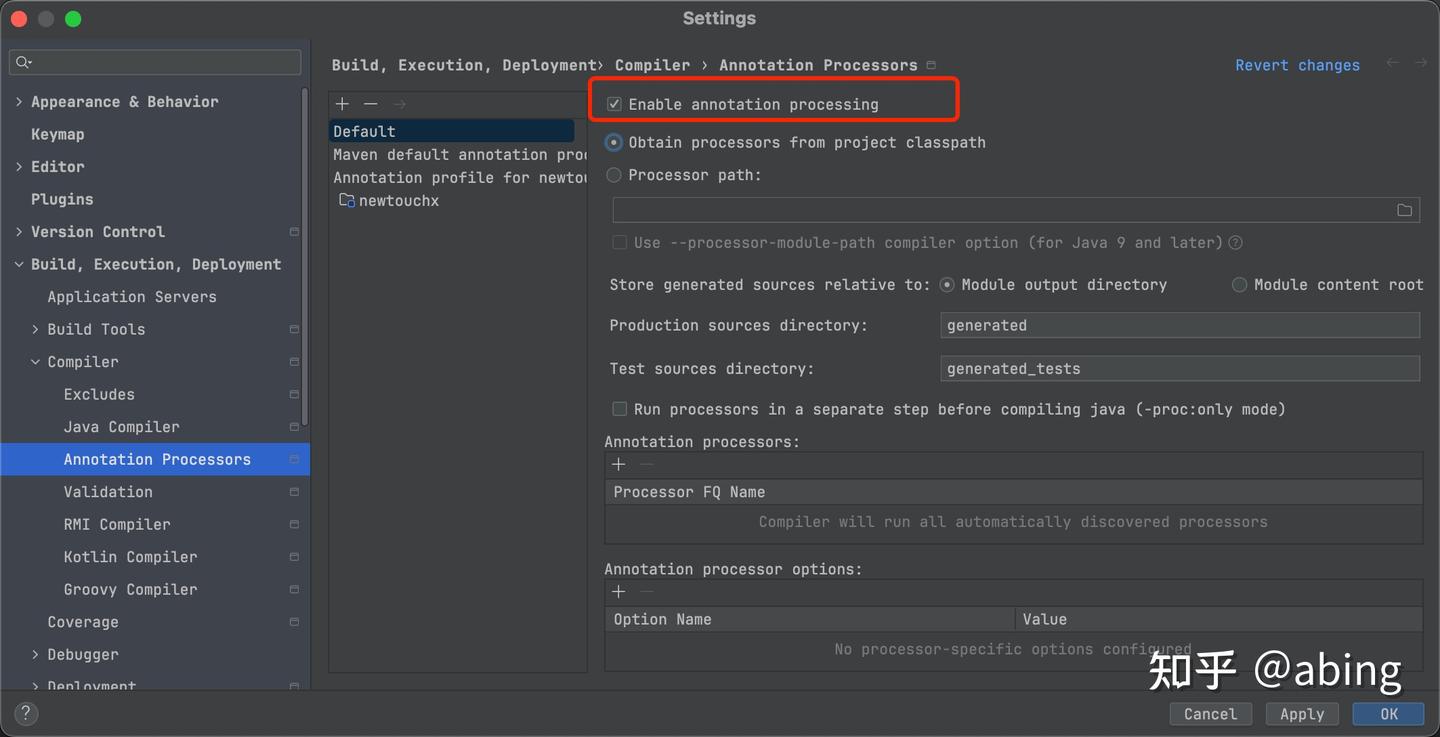Click project icon beside Build Tools
This screenshot has height=737, width=1440.
coord(294,329)
